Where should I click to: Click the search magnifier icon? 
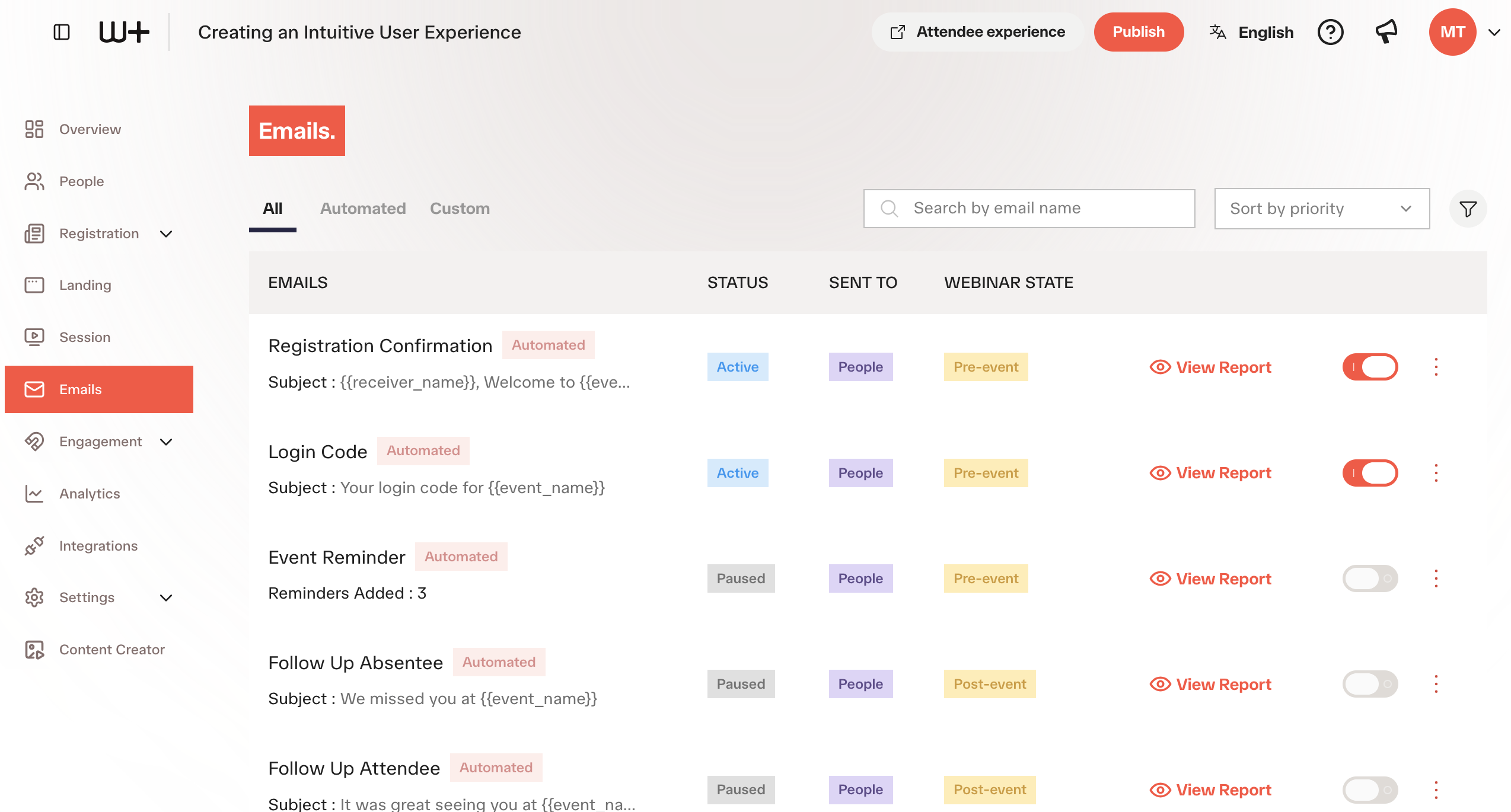point(889,209)
